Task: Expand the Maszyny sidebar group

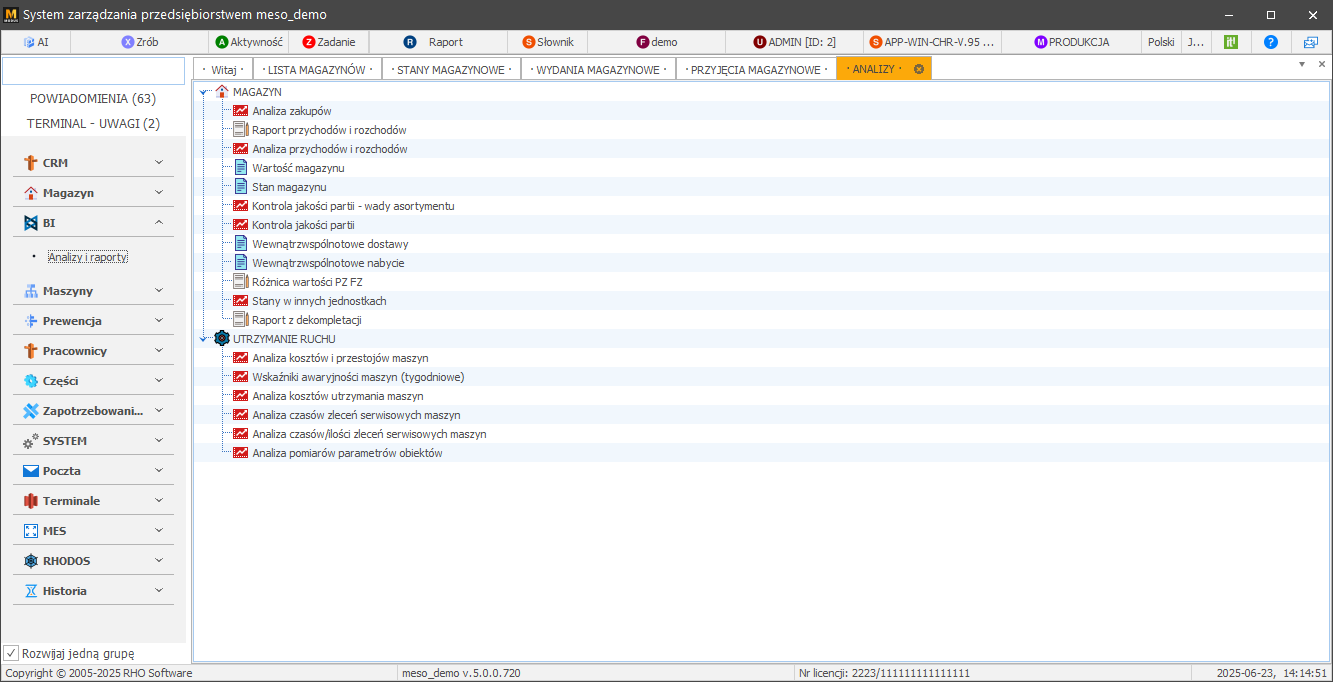Action: [159, 291]
